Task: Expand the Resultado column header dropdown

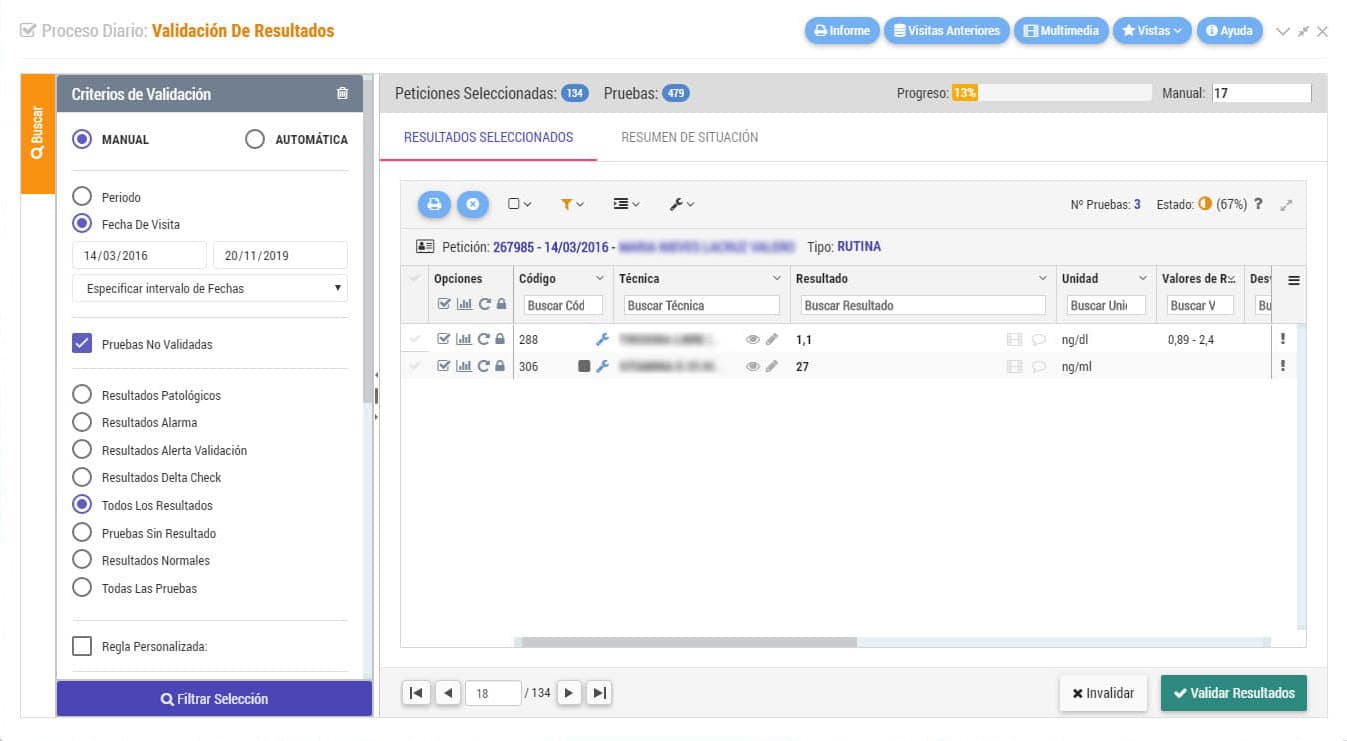Action: click(x=1044, y=279)
